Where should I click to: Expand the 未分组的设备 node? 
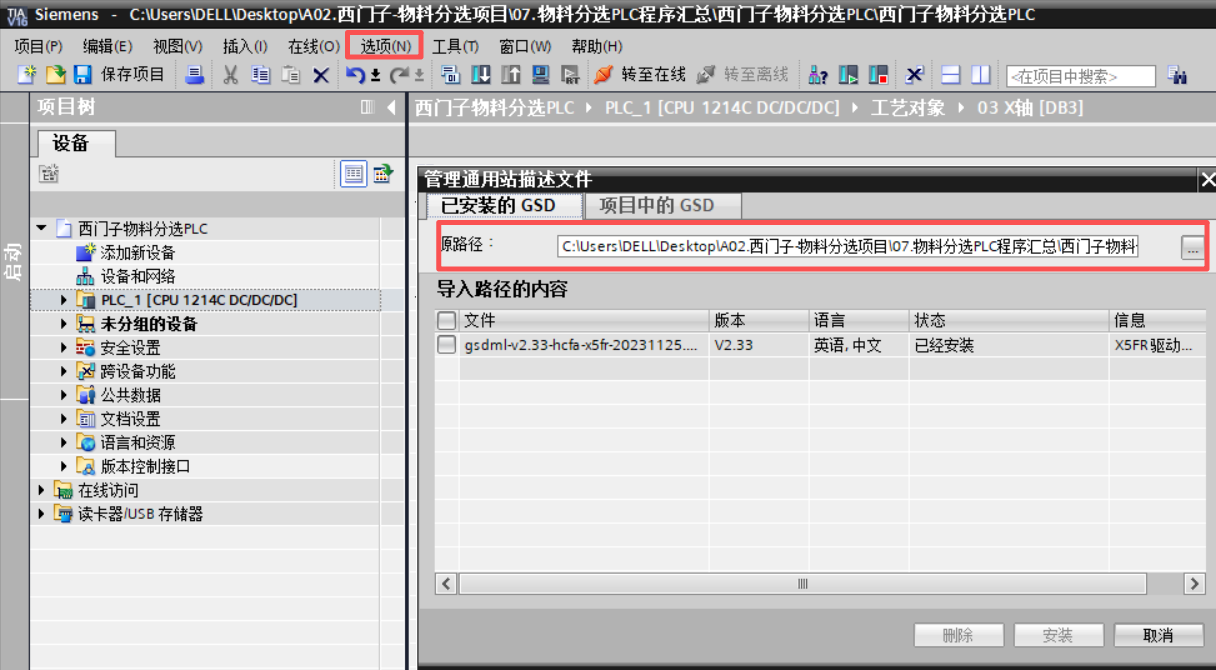pos(65,324)
